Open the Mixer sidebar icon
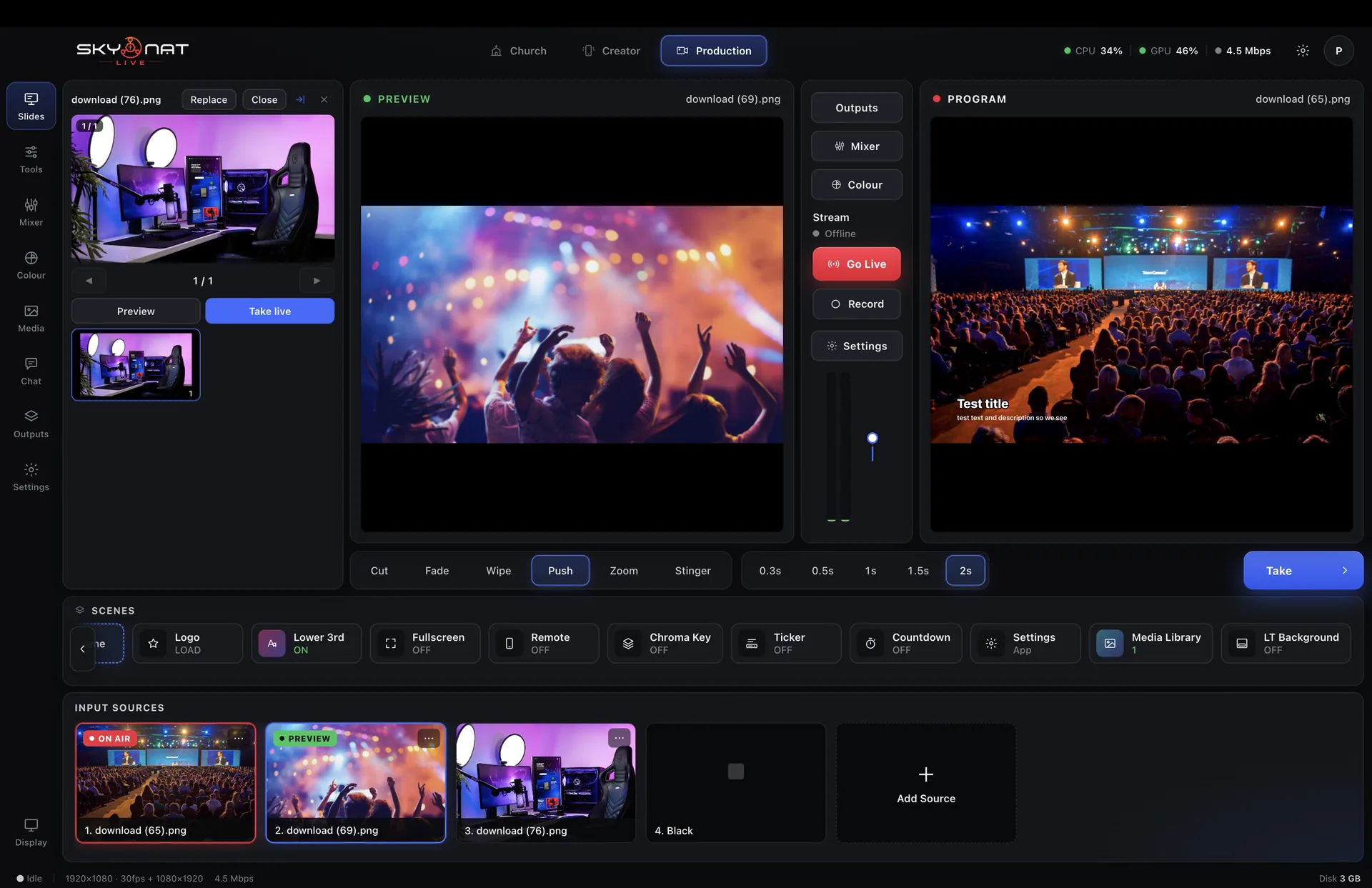This screenshot has width=1372, height=888. click(x=31, y=212)
